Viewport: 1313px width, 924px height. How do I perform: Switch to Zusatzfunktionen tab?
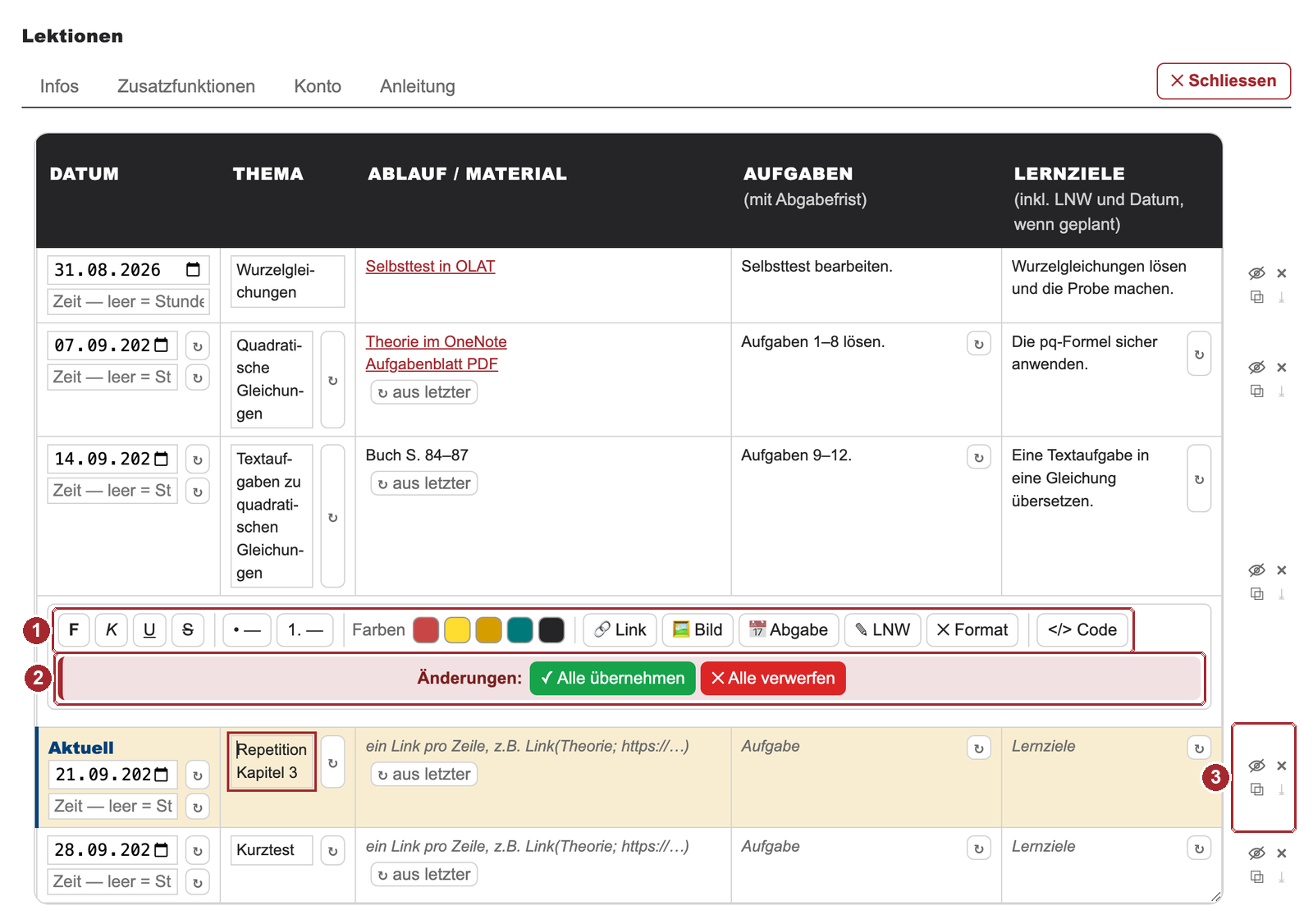tap(186, 86)
